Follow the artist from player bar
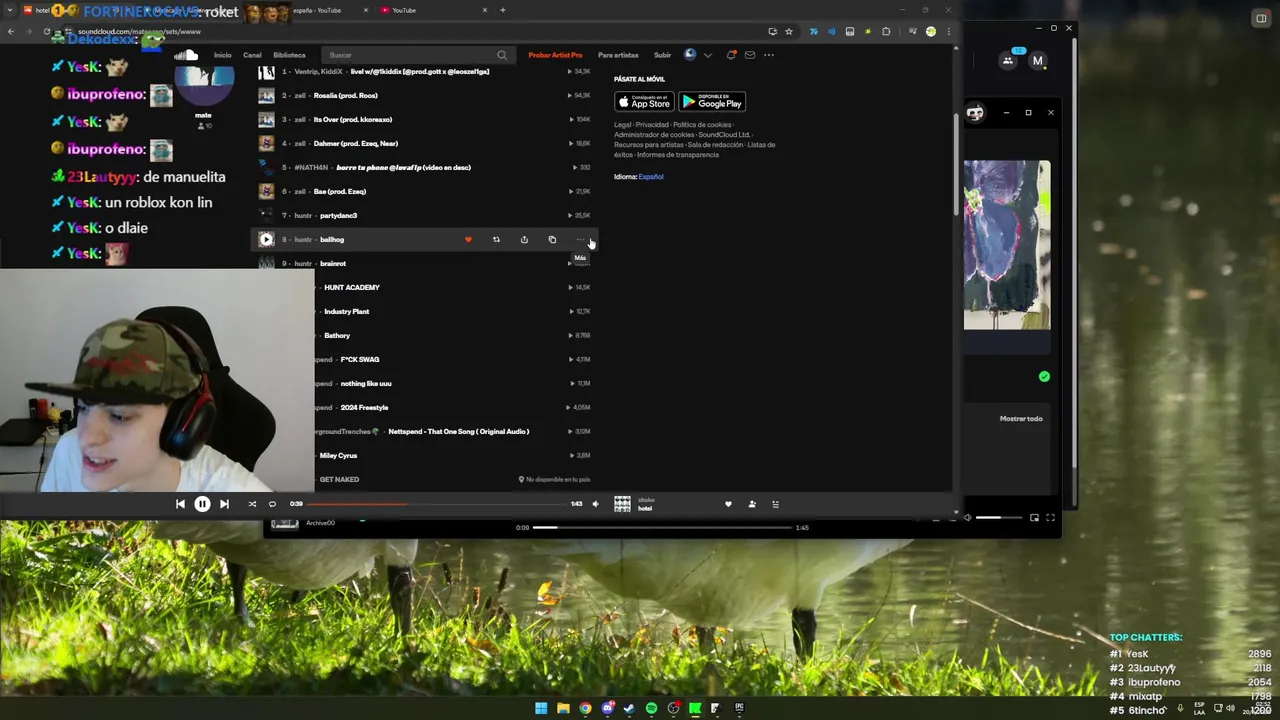Screen dimensions: 1280x720 pos(752,504)
